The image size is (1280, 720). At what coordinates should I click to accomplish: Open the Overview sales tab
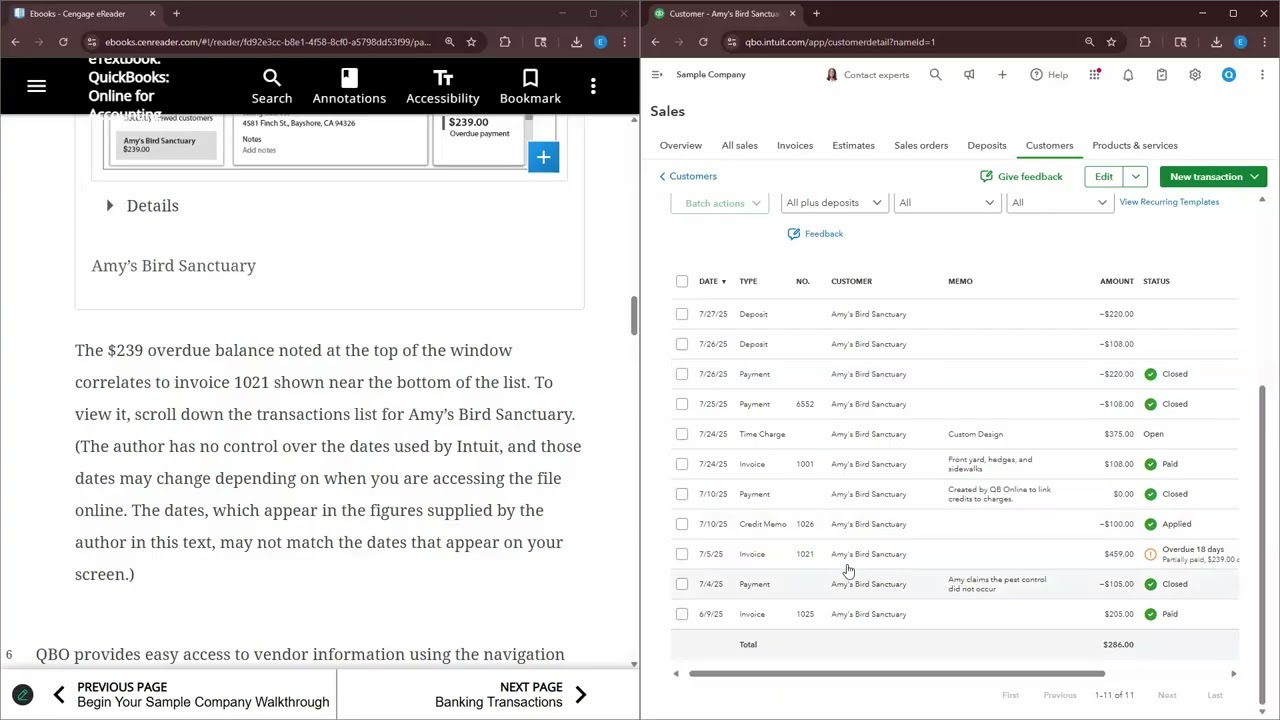(x=680, y=146)
